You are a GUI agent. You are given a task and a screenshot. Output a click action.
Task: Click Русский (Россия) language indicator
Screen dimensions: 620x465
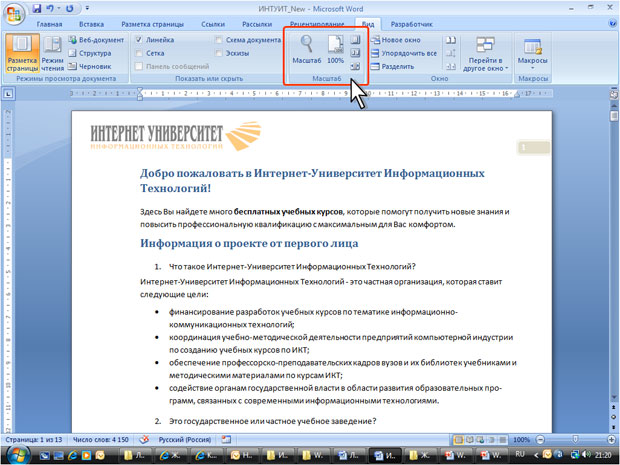[x=185, y=440]
